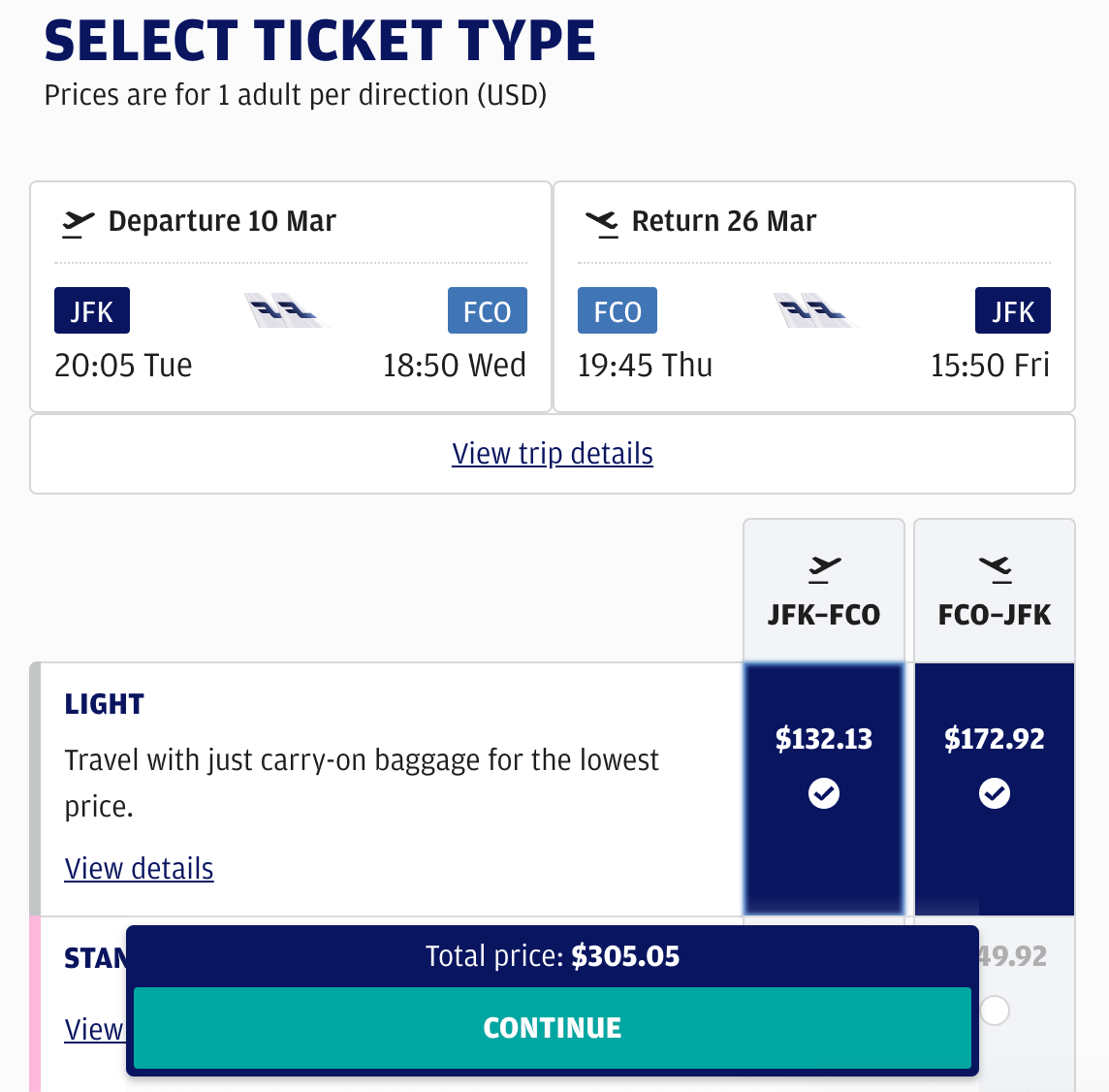Click the takeoff icon above the JFK–FCO column
The height and width of the screenshot is (1092, 1109).
tap(824, 569)
